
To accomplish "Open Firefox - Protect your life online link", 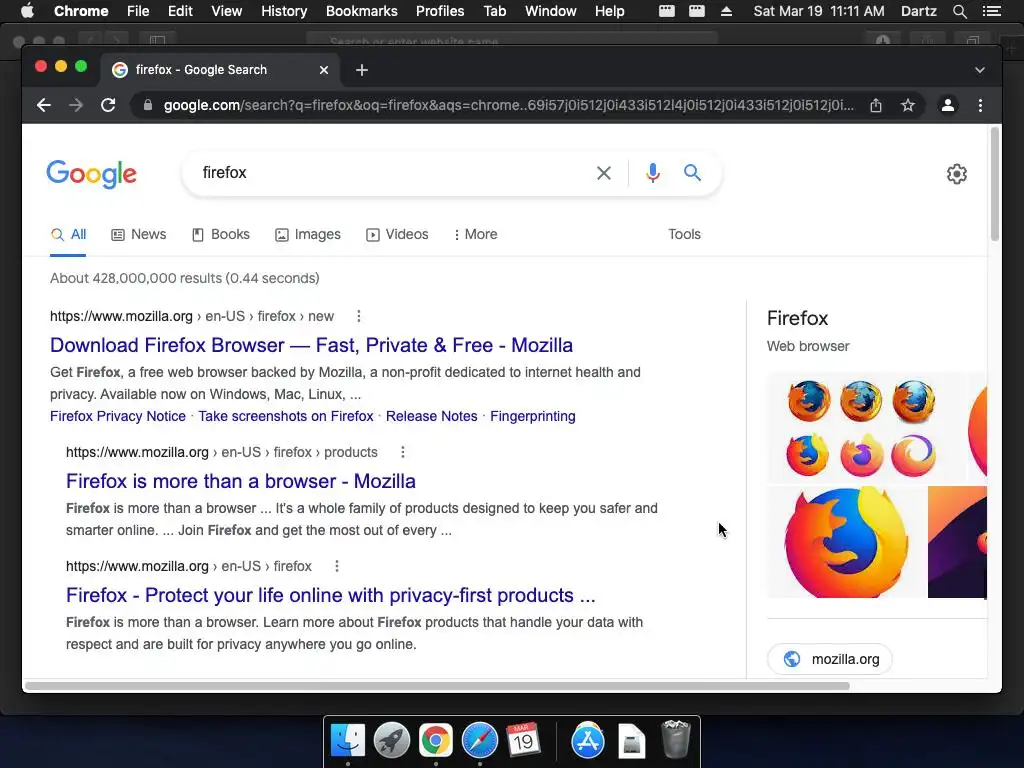I will [x=331, y=595].
